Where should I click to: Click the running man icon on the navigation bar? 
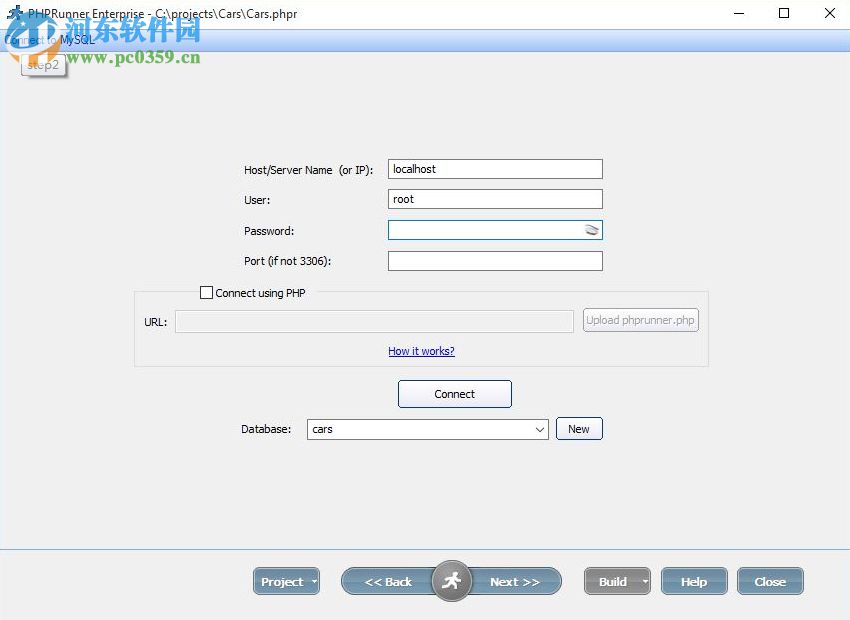451,581
